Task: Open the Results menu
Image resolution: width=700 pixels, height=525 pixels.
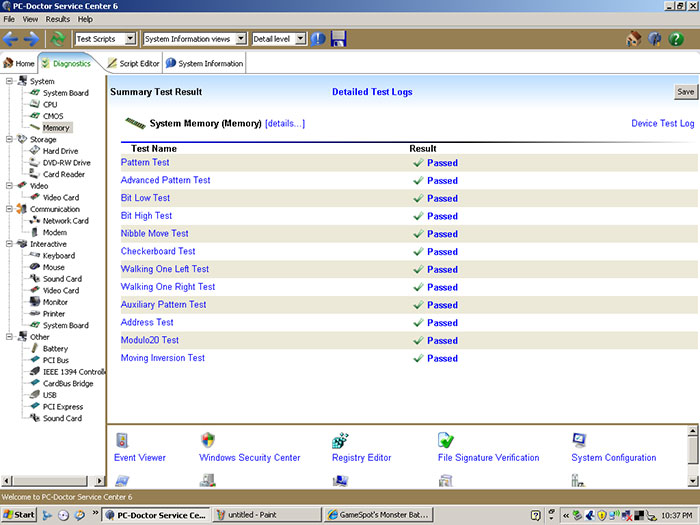Action: [58, 19]
